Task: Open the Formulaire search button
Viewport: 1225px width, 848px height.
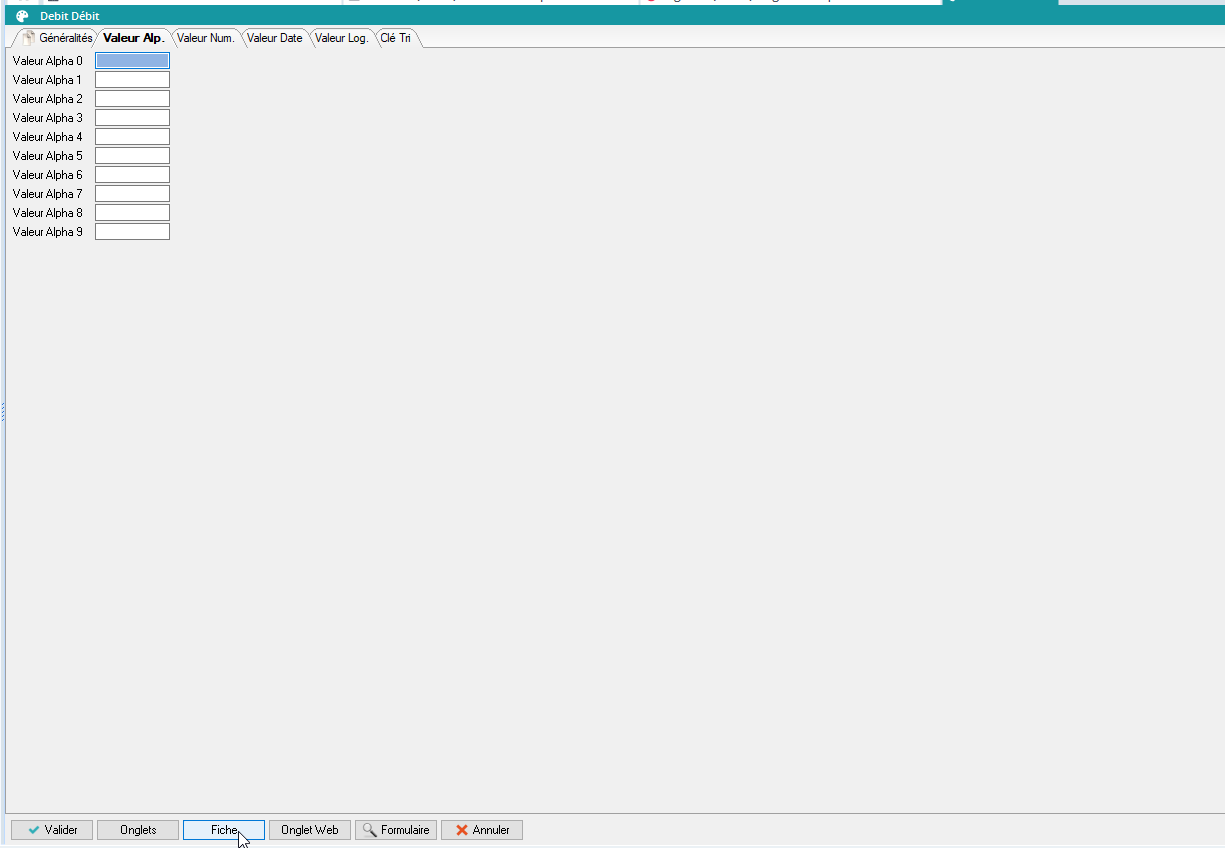Action: 396,830
